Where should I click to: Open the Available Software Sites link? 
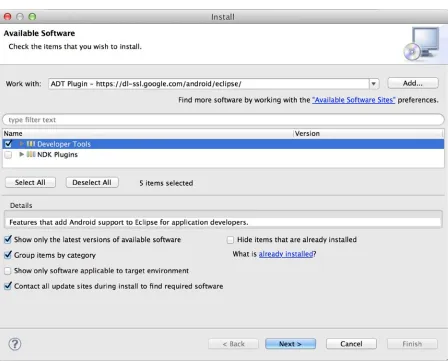click(x=354, y=100)
